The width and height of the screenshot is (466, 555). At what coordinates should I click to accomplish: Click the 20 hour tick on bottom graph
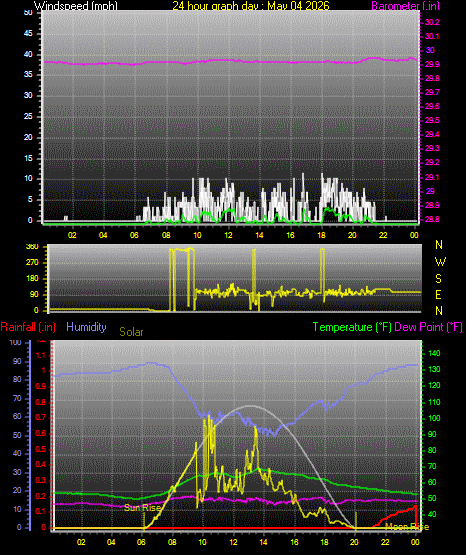click(x=354, y=542)
